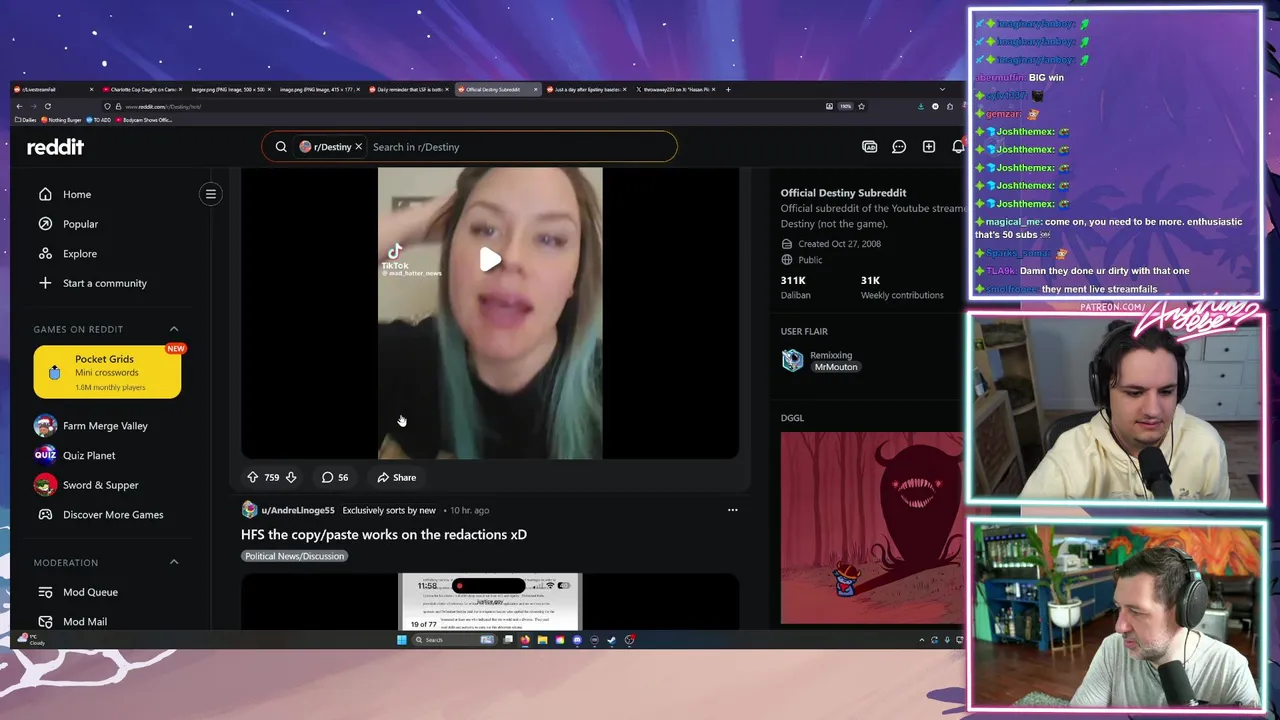Viewport: 1280px width, 720px height.
Task: Filter by Political News/Discussion flair
Action: pos(294,556)
